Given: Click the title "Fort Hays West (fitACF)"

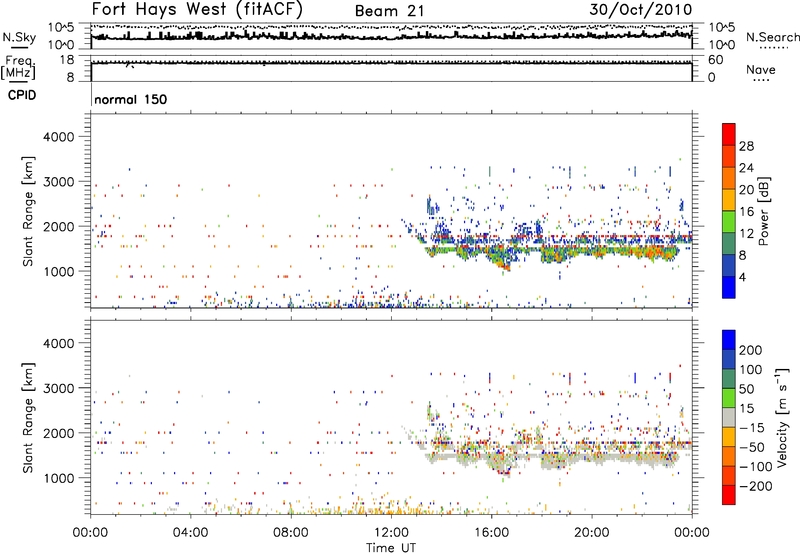Looking at the screenshot, I should pos(197,9).
